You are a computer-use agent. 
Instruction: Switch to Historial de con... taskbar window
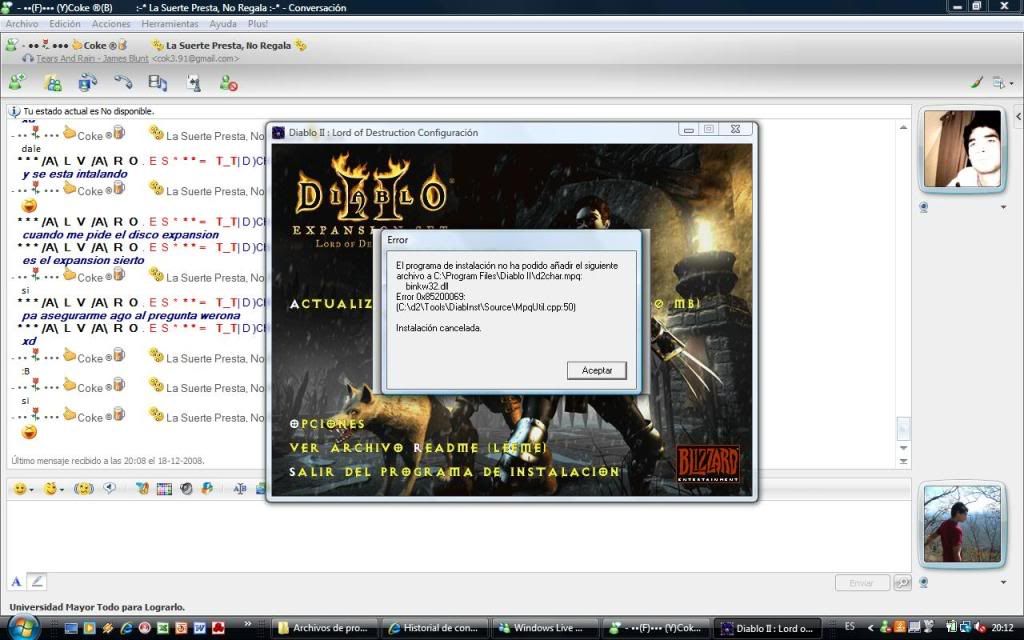tap(436, 628)
